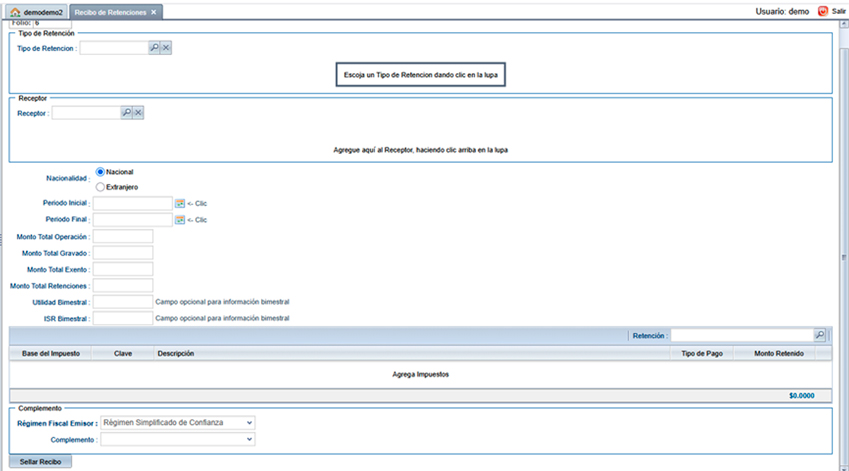Select the Nacional nationality option

click(100, 172)
